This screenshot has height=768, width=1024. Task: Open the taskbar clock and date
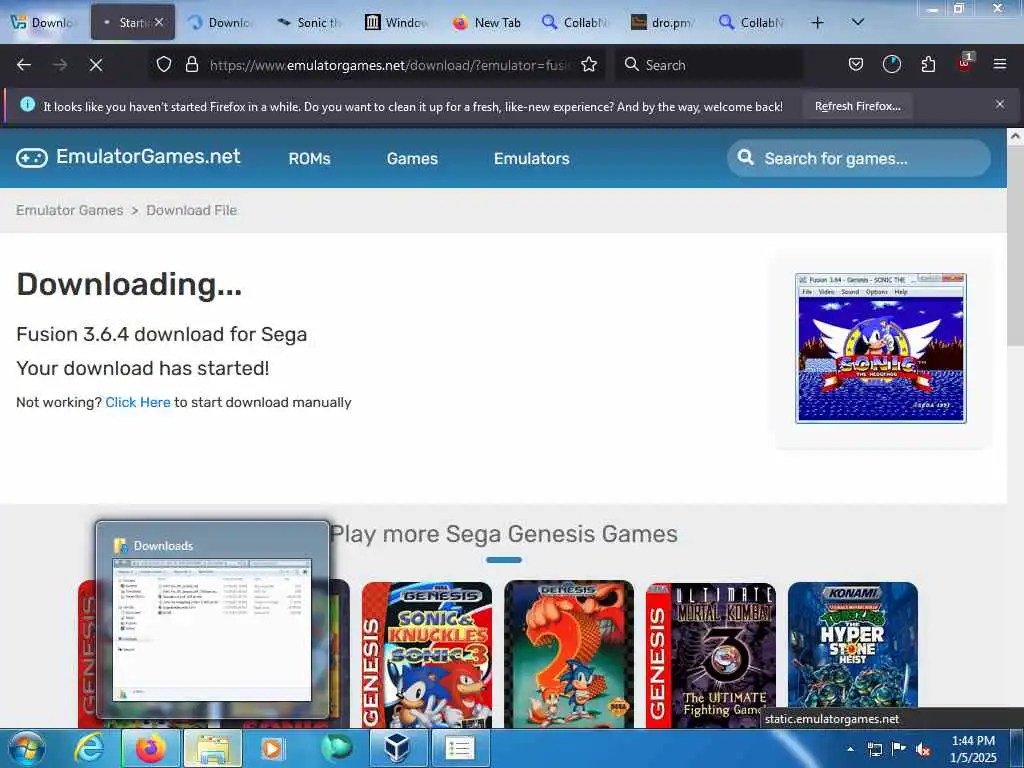(x=973, y=749)
